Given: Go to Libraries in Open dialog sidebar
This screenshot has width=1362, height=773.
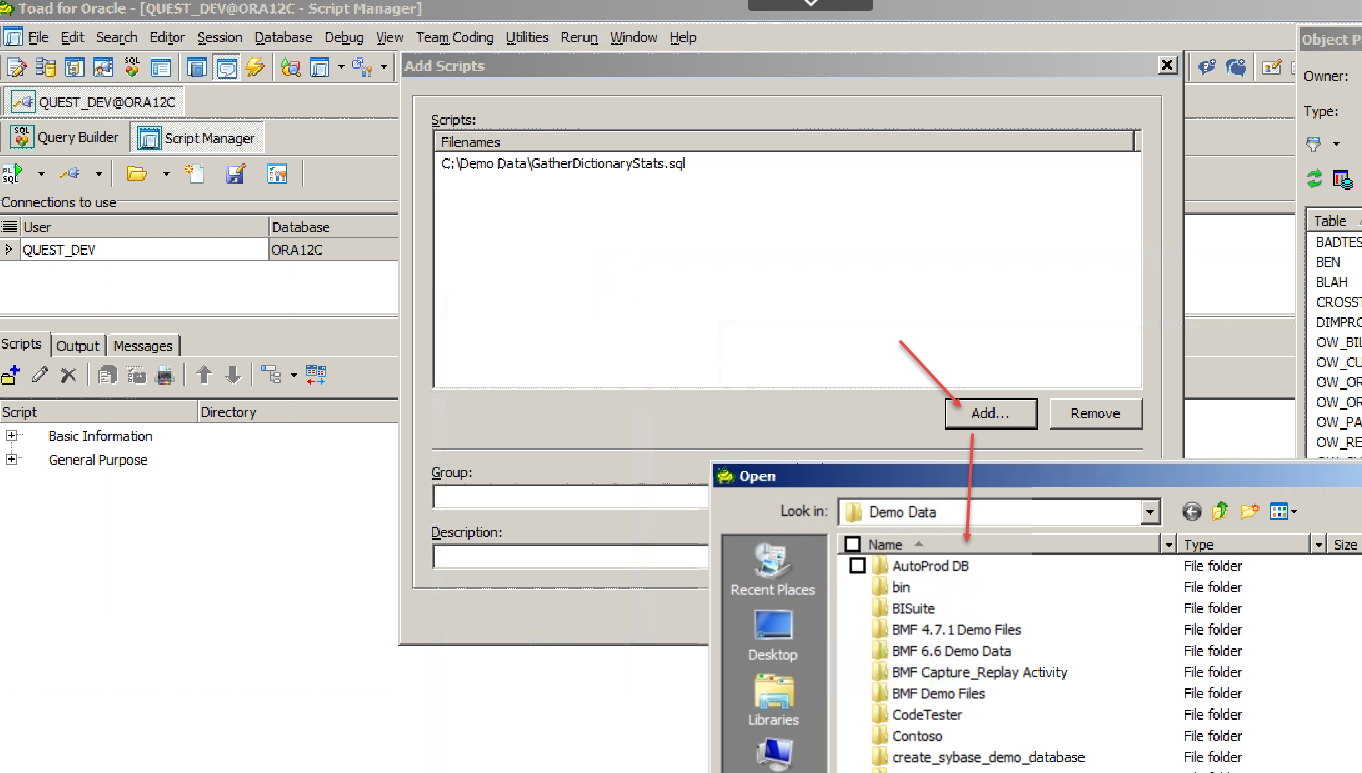Looking at the screenshot, I should coord(773,700).
